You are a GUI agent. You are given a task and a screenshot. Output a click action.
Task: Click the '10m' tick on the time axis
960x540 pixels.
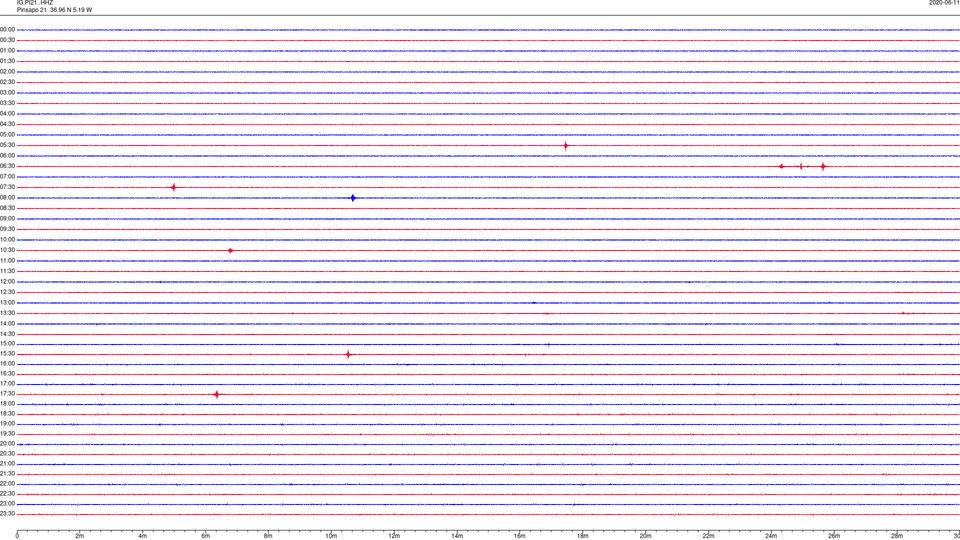pos(331,536)
